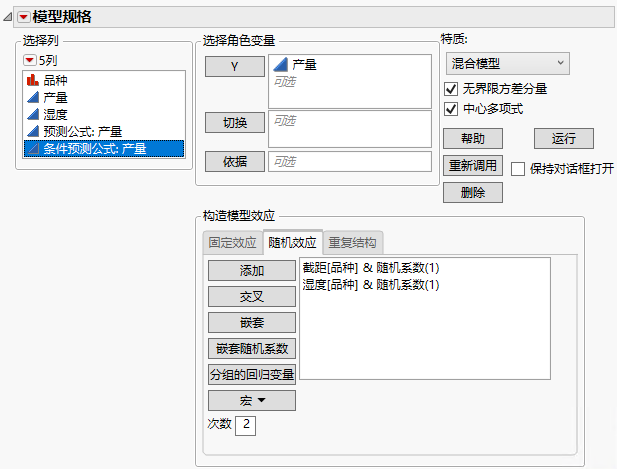Click the empty 切换 role field

click(x=350, y=129)
